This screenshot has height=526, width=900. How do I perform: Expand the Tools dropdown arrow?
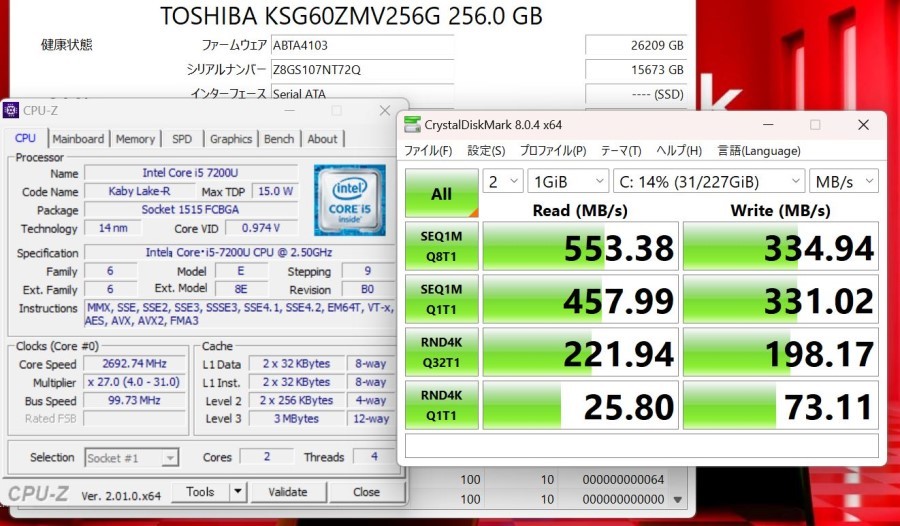[x=238, y=492]
